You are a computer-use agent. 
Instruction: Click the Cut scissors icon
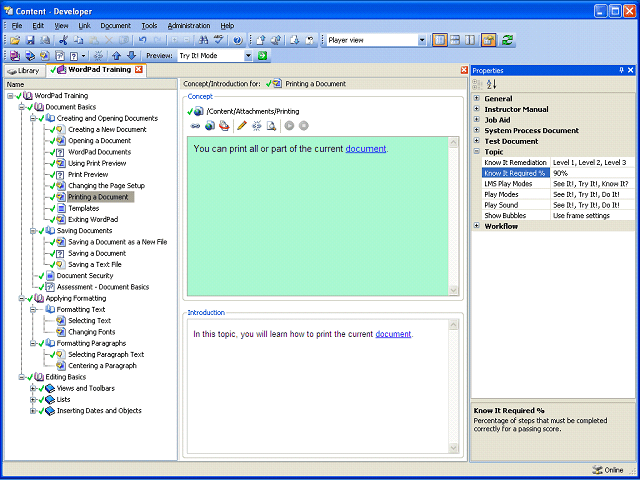(x=63, y=40)
